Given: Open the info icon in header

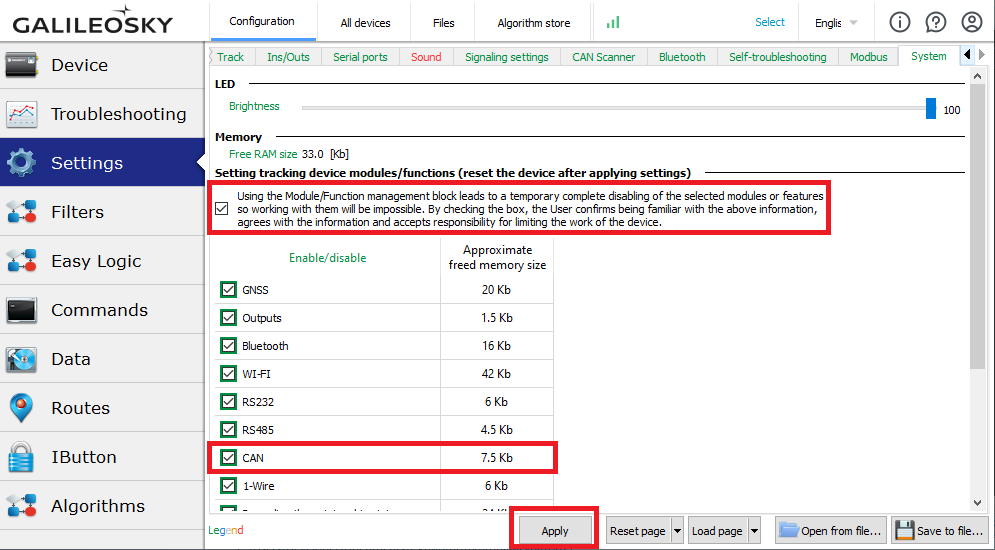Looking at the screenshot, I should pyautogui.click(x=900, y=22).
